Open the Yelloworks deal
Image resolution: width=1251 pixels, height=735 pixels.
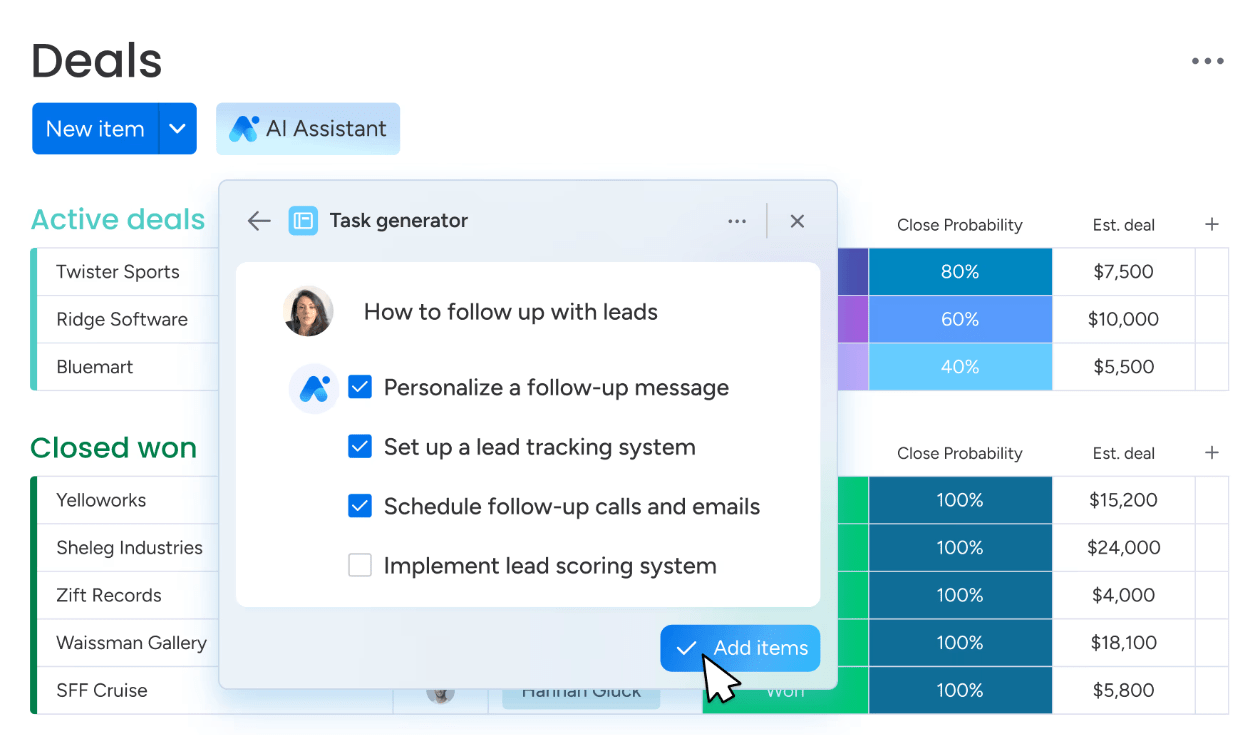101,500
